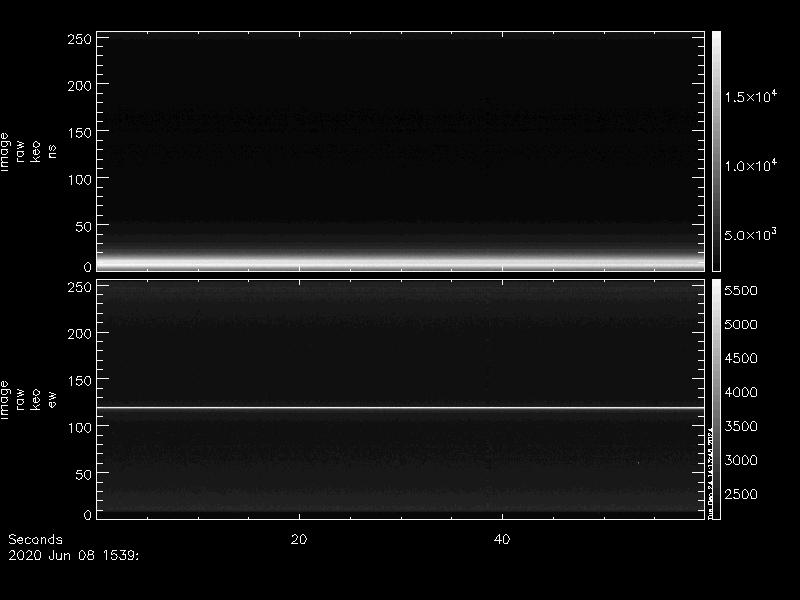Screen dimensions: 800x600
Task: Click the 100 tick of the ew plot
Action: tap(79, 427)
